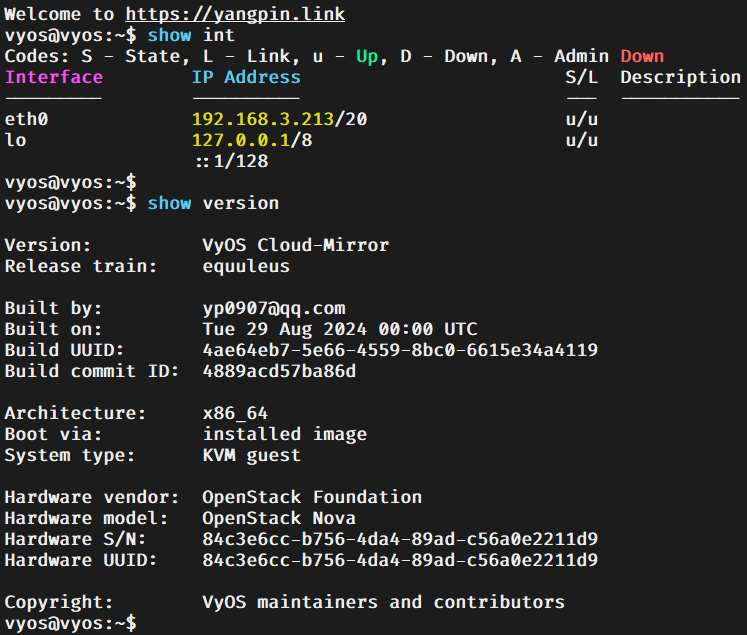Screen dimensions: 747x635
Task: Click the 'Description' column header
Action: click(681, 77)
